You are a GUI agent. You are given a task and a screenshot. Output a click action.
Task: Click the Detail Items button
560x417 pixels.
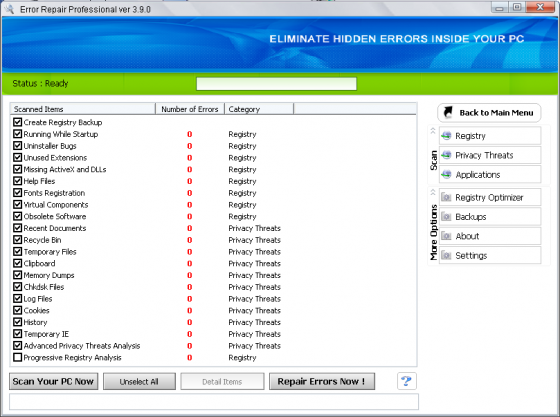pos(222,381)
